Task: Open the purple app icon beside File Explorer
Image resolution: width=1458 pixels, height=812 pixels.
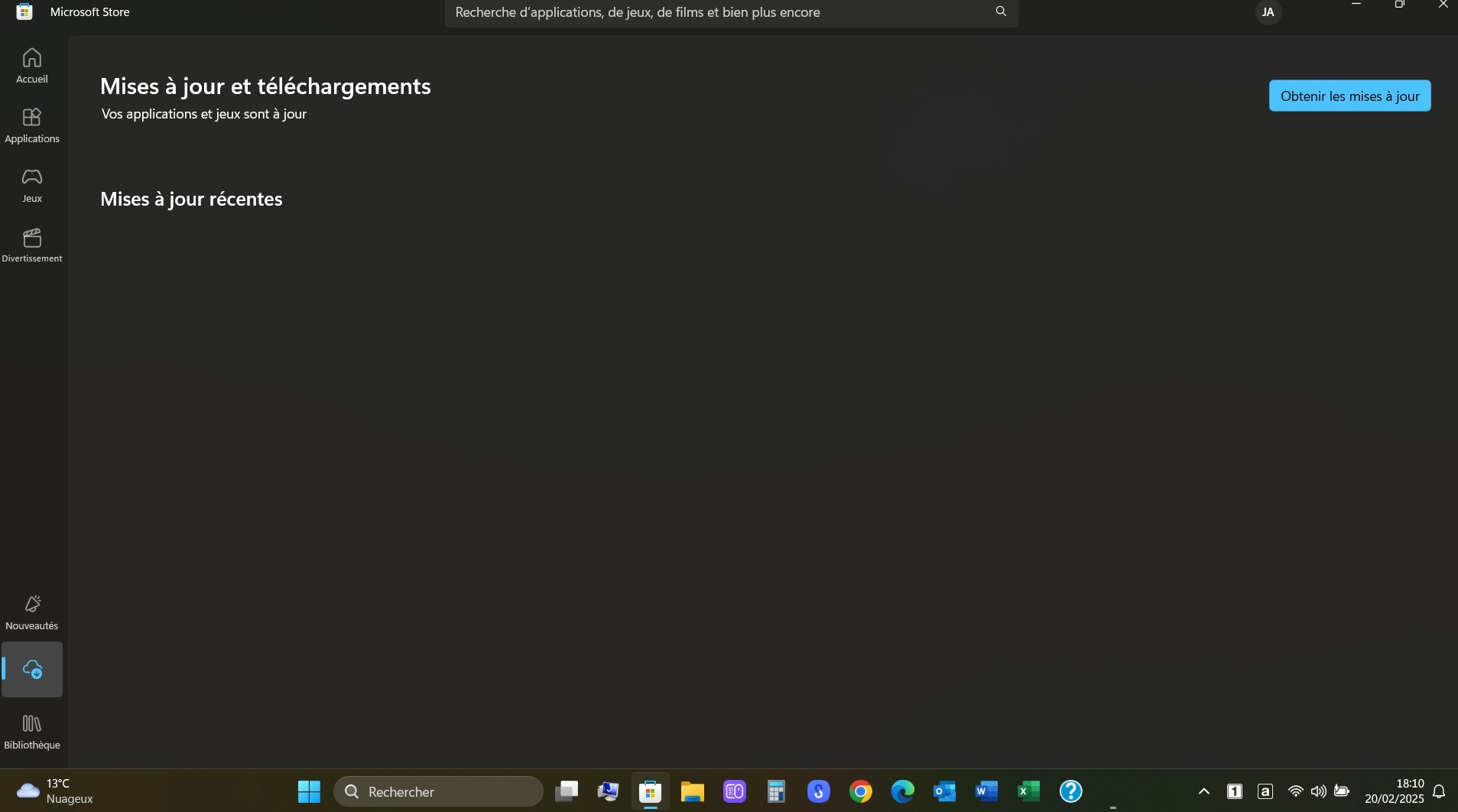Action: [x=735, y=791]
